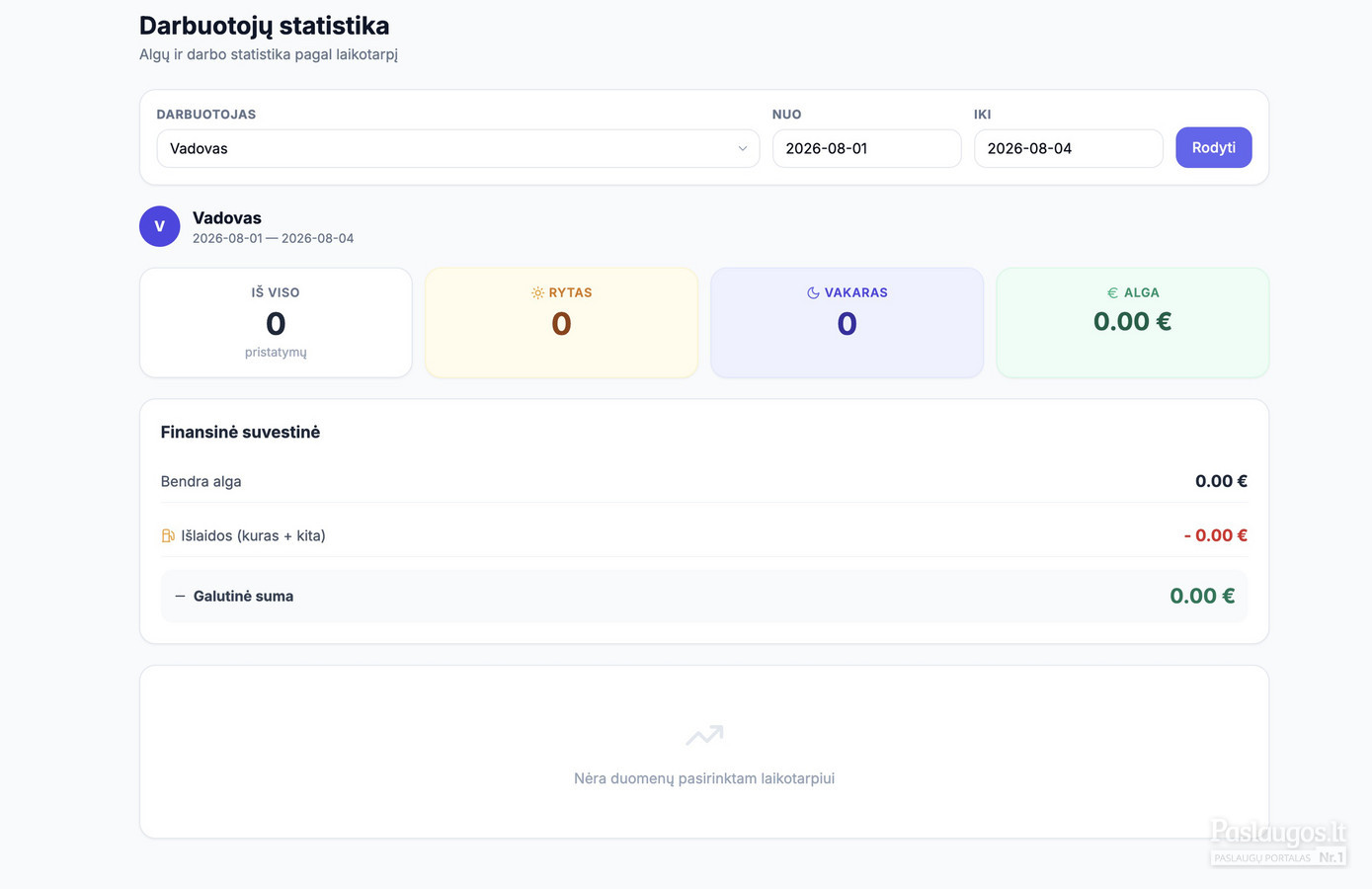1372x889 pixels.
Task: Click the IKI date field 2026-08-04
Action: pyautogui.click(x=1068, y=148)
